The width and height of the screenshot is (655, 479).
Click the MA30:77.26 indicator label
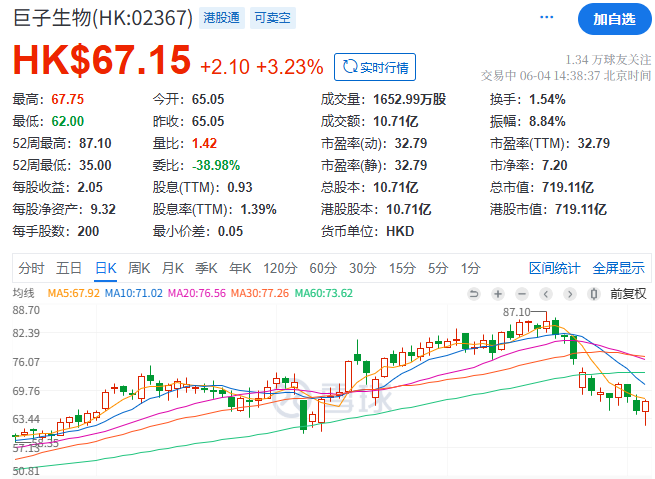tap(259, 293)
